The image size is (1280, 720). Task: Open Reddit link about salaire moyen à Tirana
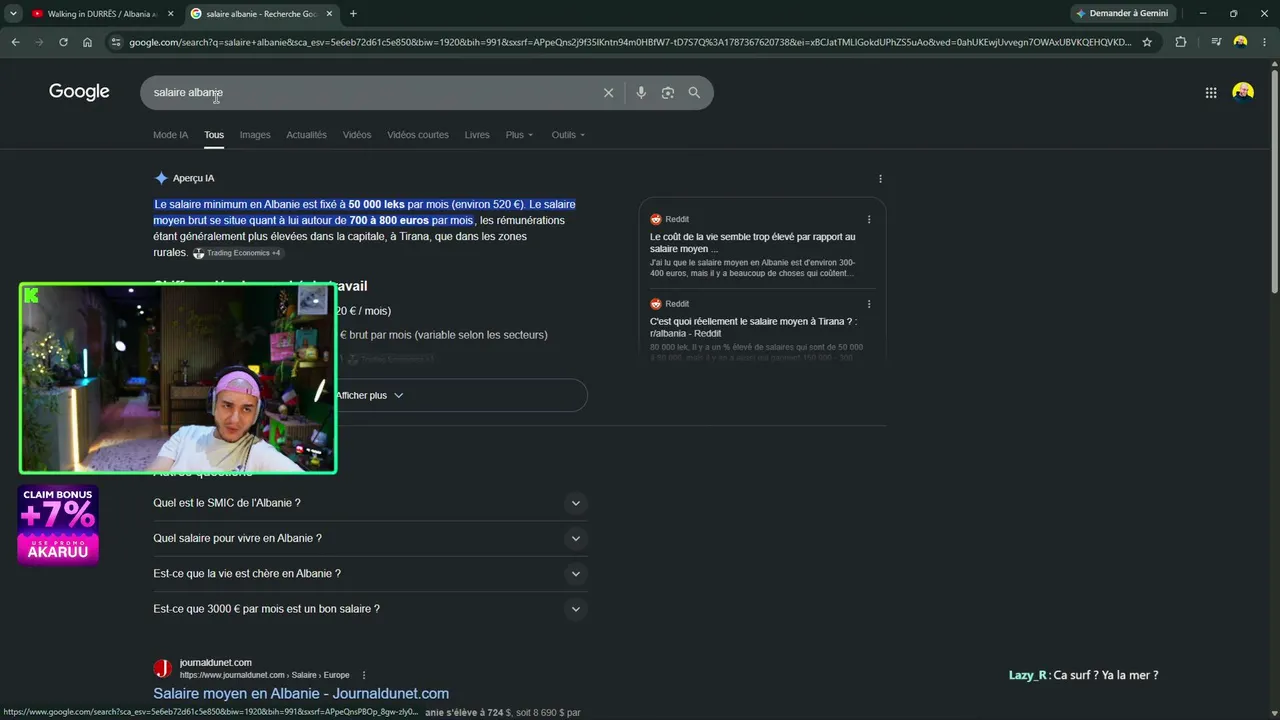click(754, 327)
